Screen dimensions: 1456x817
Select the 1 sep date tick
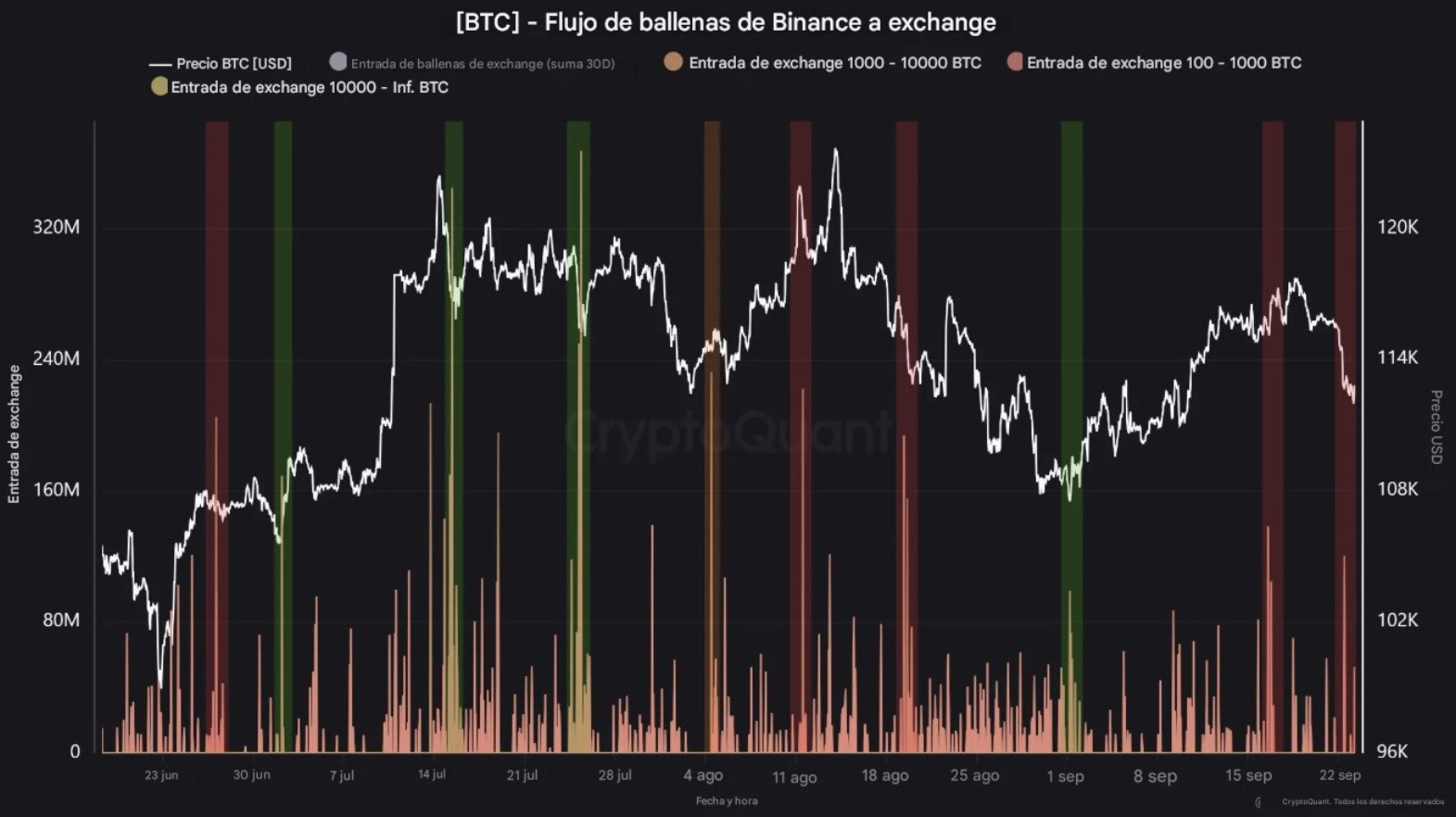click(1065, 776)
